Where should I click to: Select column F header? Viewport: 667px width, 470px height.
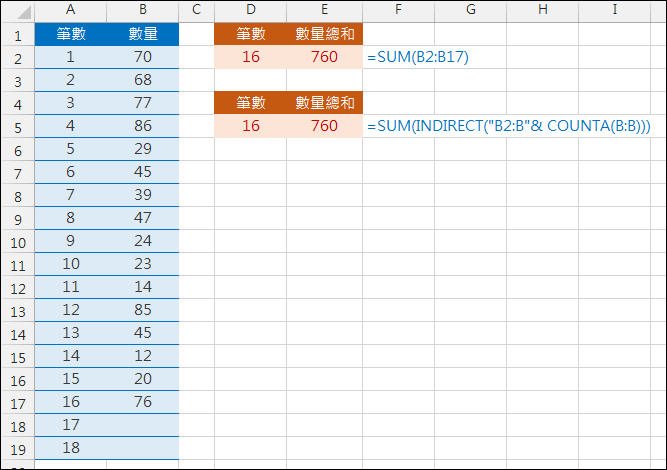coord(399,10)
